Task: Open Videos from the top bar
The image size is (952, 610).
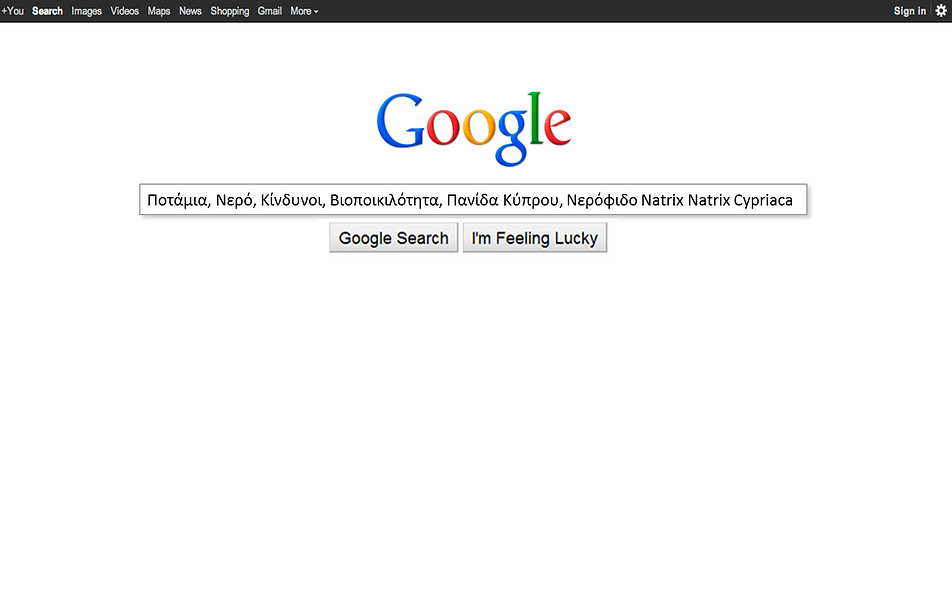Action: [124, 11]
